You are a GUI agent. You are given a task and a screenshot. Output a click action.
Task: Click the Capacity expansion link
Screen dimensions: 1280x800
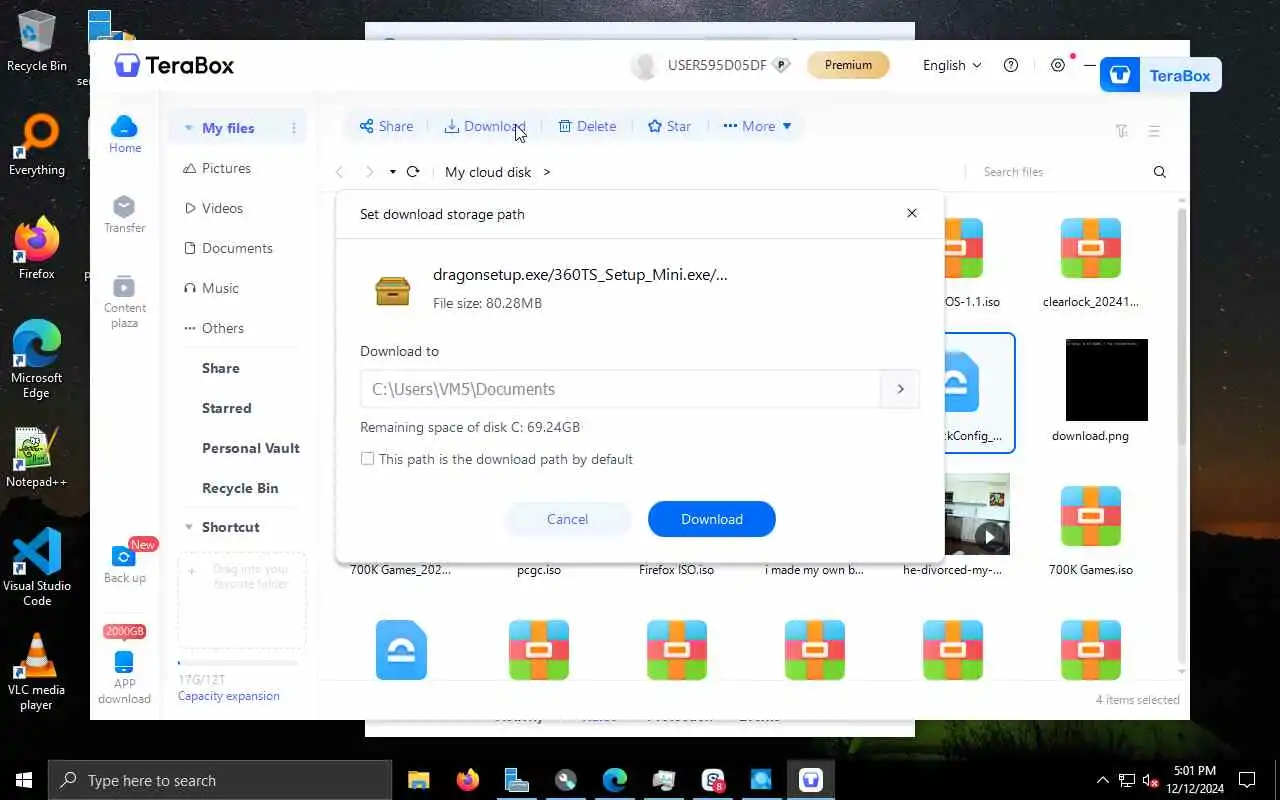pos(228,696)
